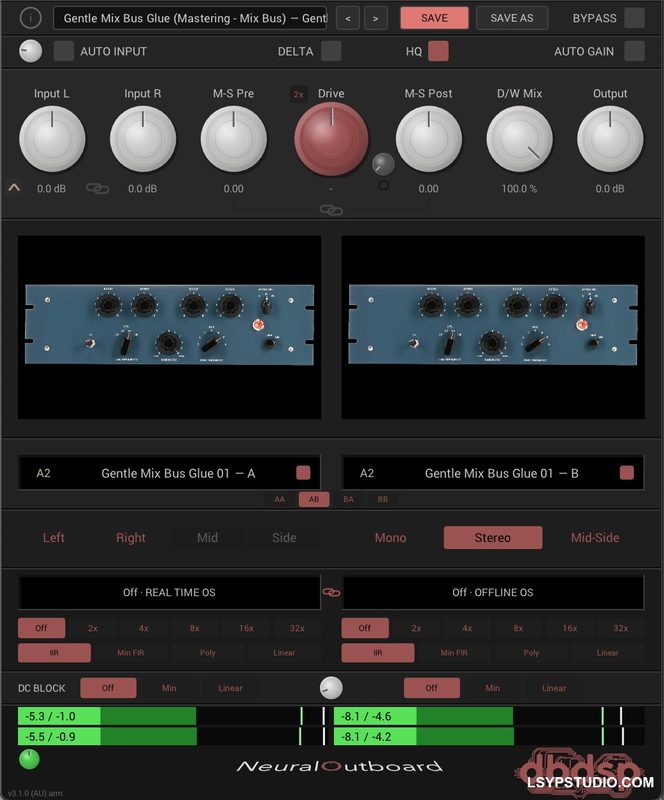664x800 pixels.
Task: Set real time oversampling to 2x
Action: click(92, 628)
